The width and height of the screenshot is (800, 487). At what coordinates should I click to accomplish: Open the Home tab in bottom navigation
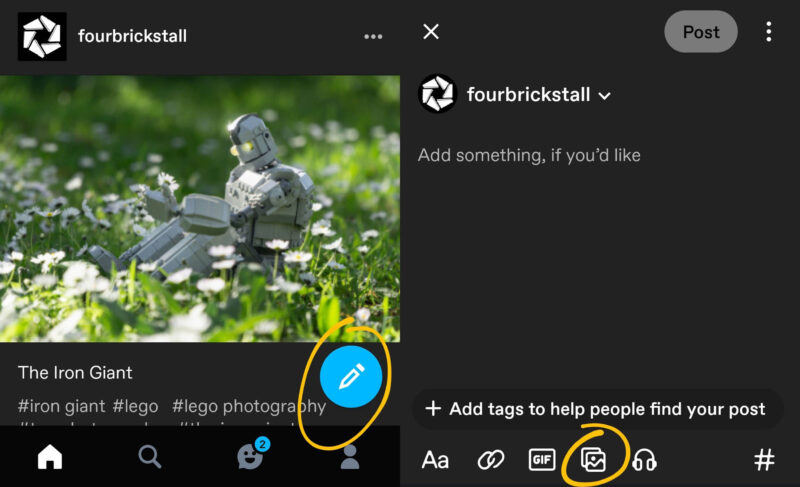50,456
